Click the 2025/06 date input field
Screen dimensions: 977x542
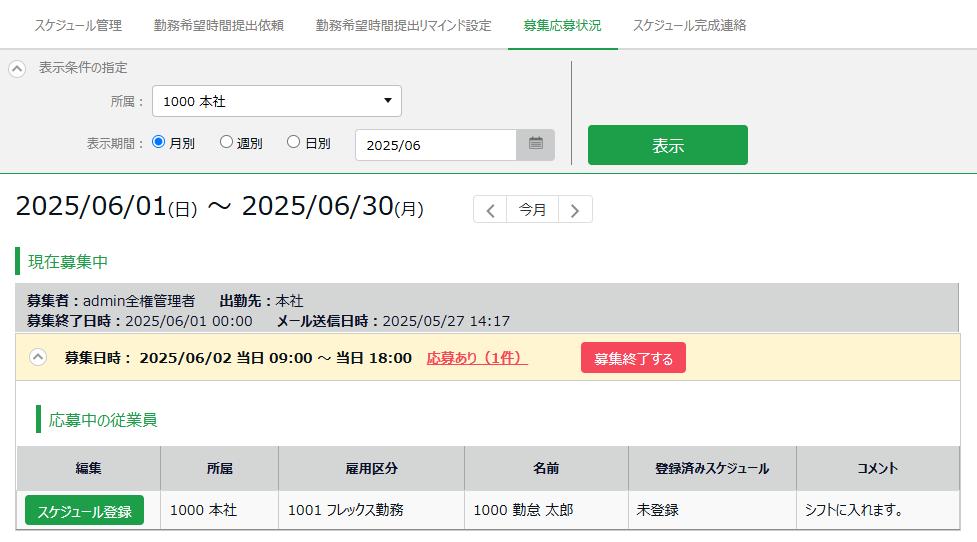(x=435, y=145)
